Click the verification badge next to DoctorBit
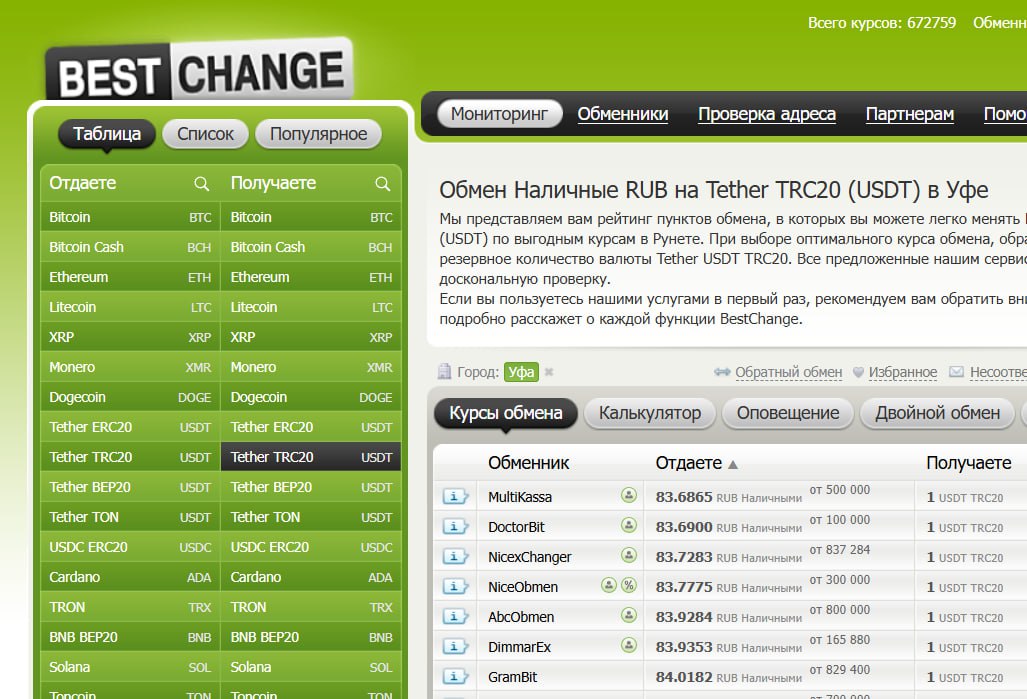1027x699 pixels. point(628,526)
